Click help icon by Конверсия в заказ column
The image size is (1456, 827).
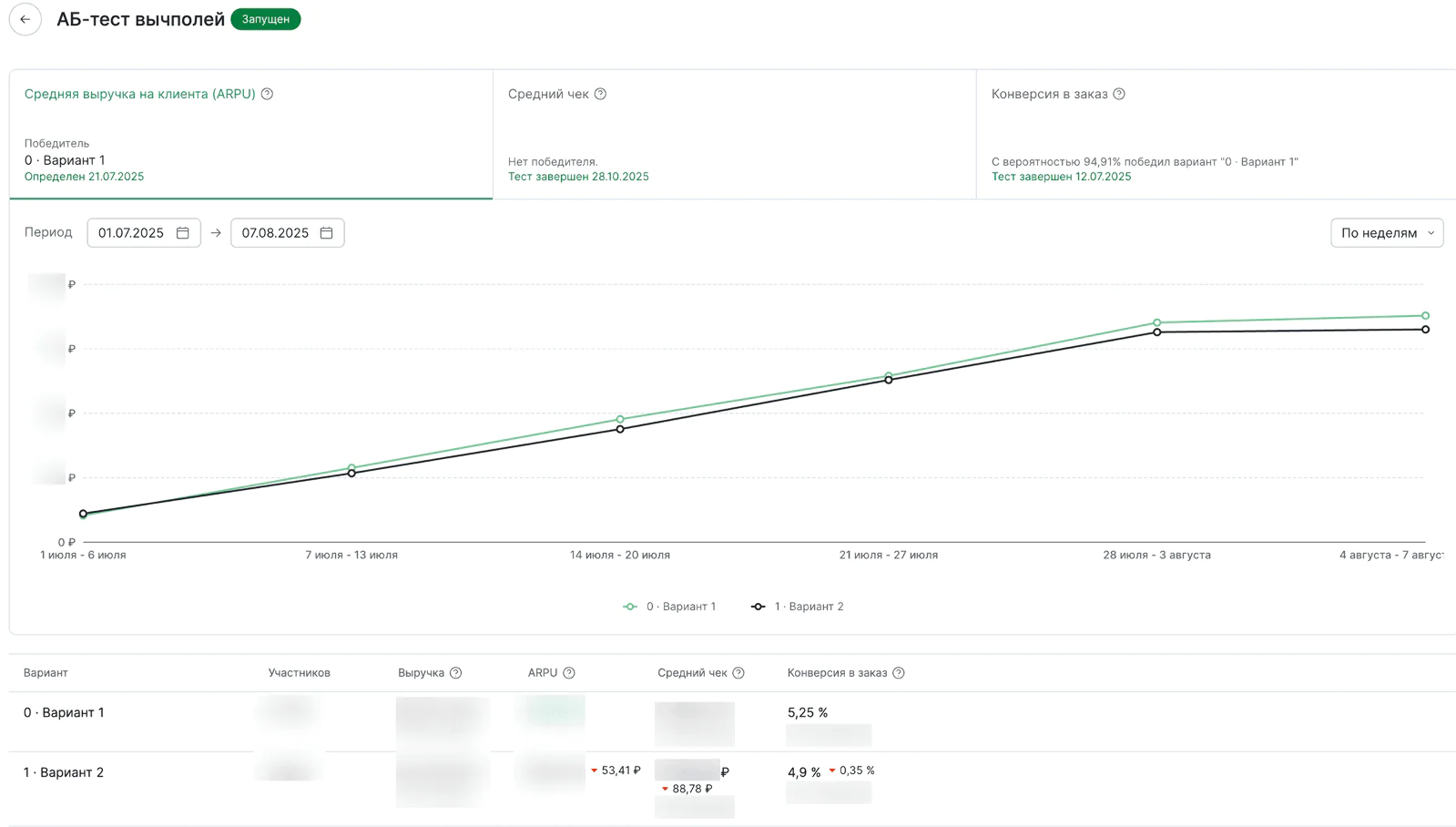coord(899,673)
